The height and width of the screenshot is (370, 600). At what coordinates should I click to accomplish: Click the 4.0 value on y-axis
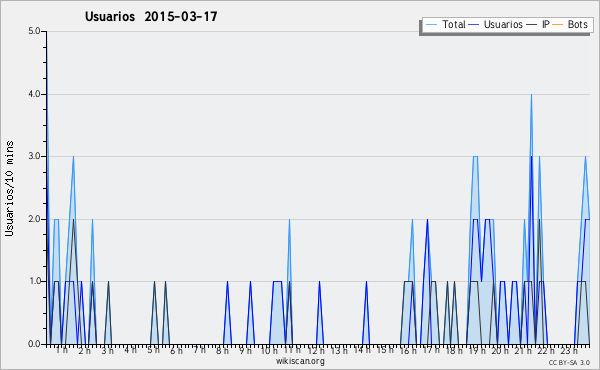click(x=34, y=94)
